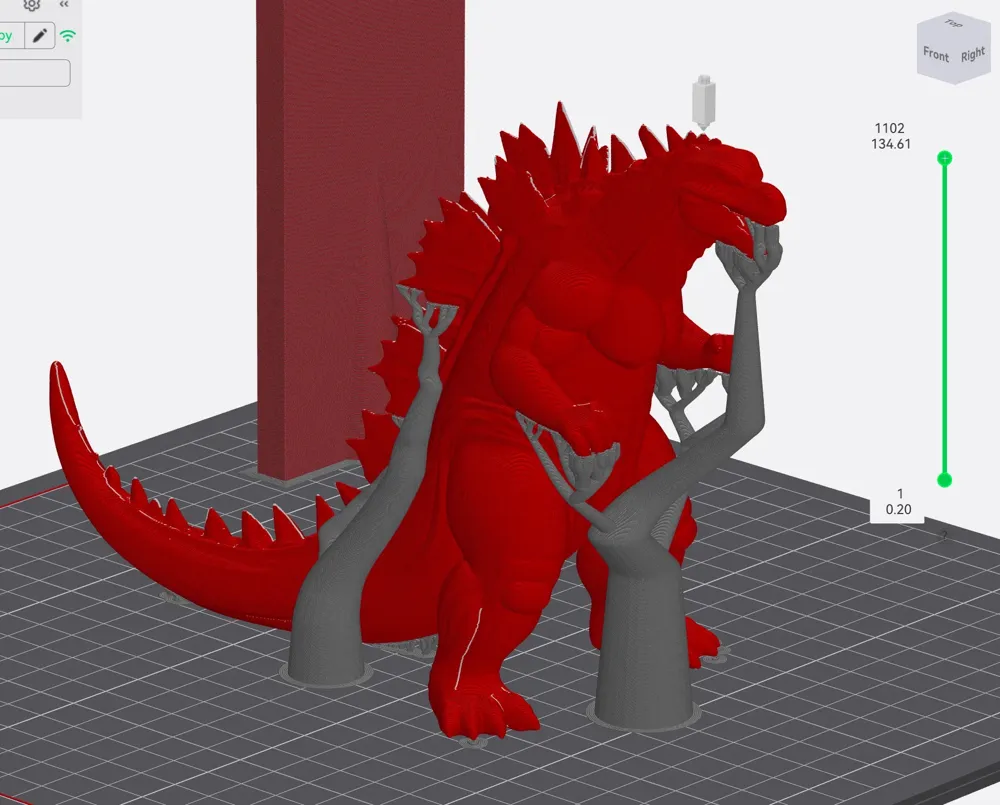Click the top layer height "134.61"
The image size is (1000, 805).
(890, 144)
